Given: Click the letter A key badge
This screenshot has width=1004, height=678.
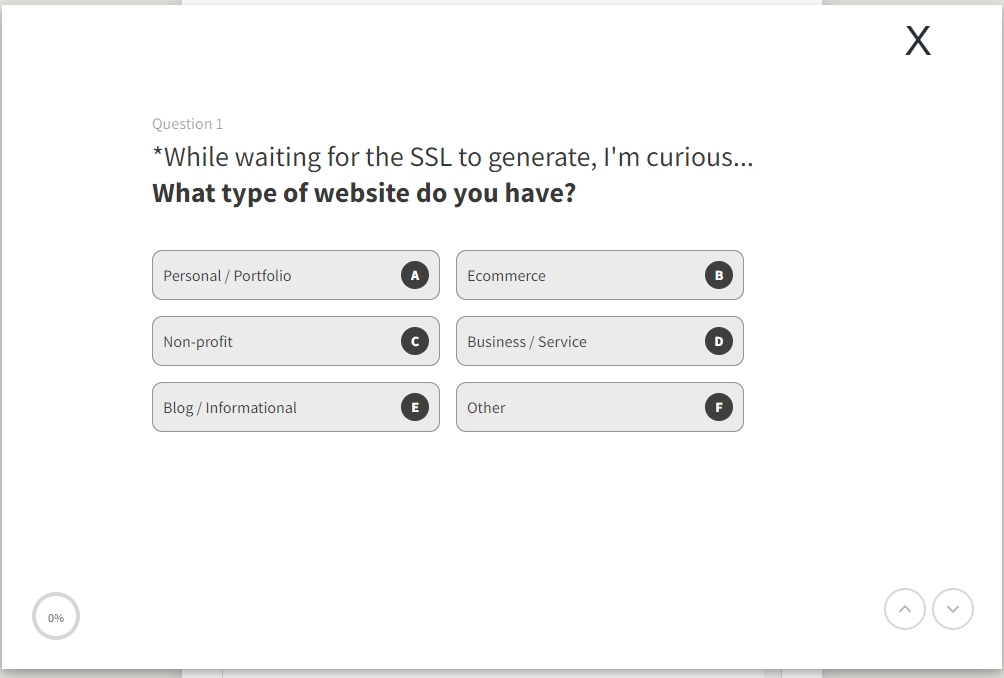Looking at the screenshot, I should (x=415, y=275).
